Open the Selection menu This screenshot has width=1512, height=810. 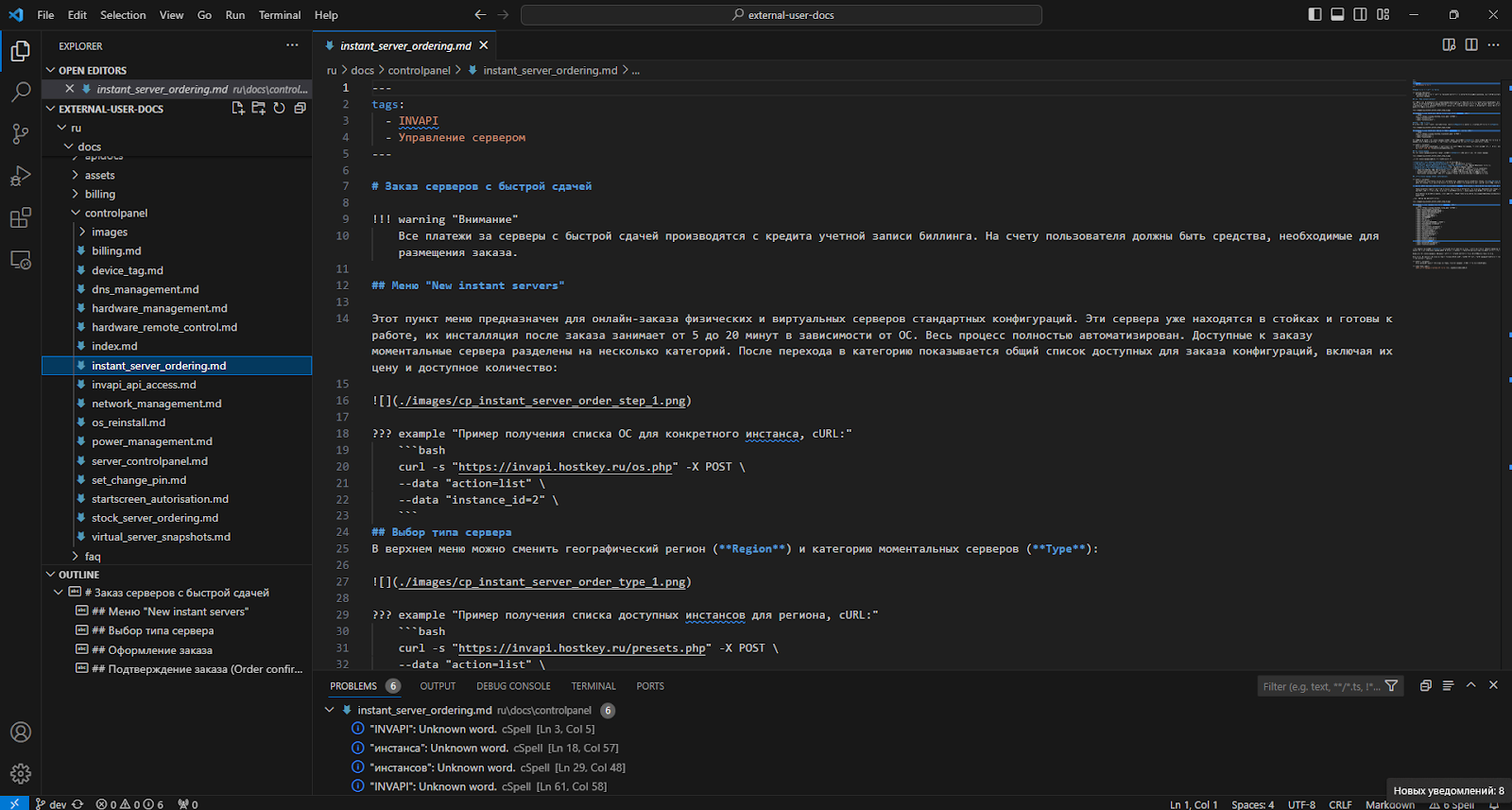point(123,15)
